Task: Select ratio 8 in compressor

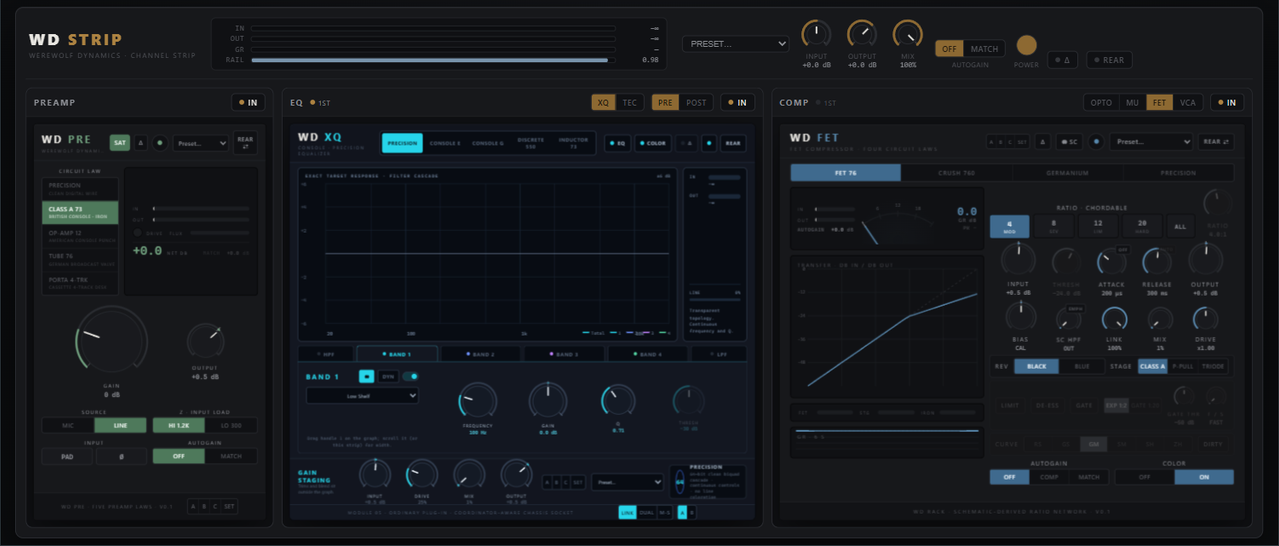Action: (1053, 226)
